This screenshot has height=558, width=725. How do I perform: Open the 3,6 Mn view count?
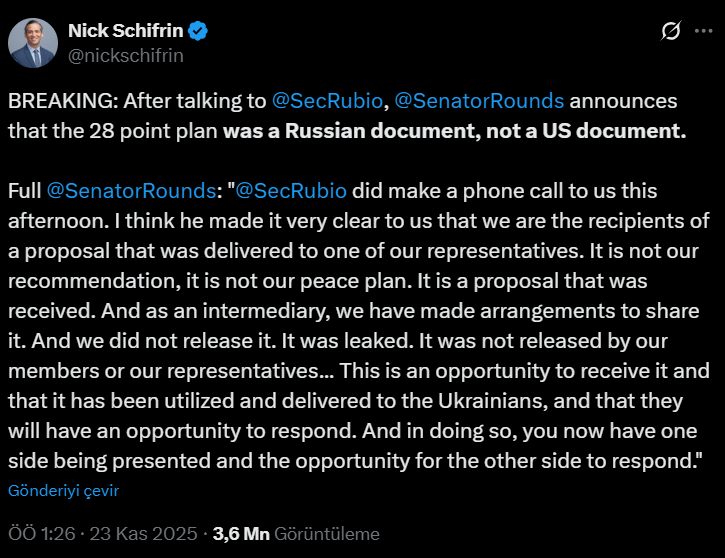click(241, 533)
